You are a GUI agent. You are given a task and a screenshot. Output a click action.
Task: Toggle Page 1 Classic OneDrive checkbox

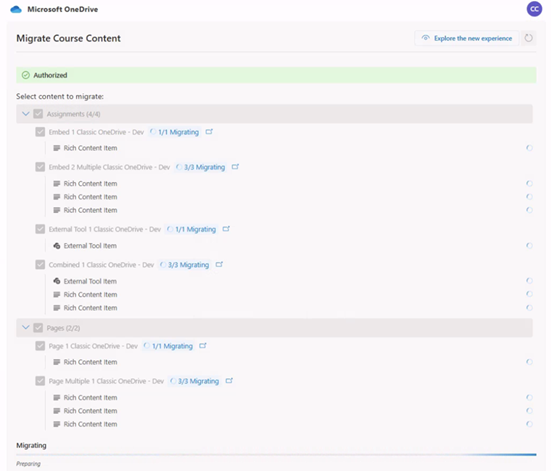point(40,346)
